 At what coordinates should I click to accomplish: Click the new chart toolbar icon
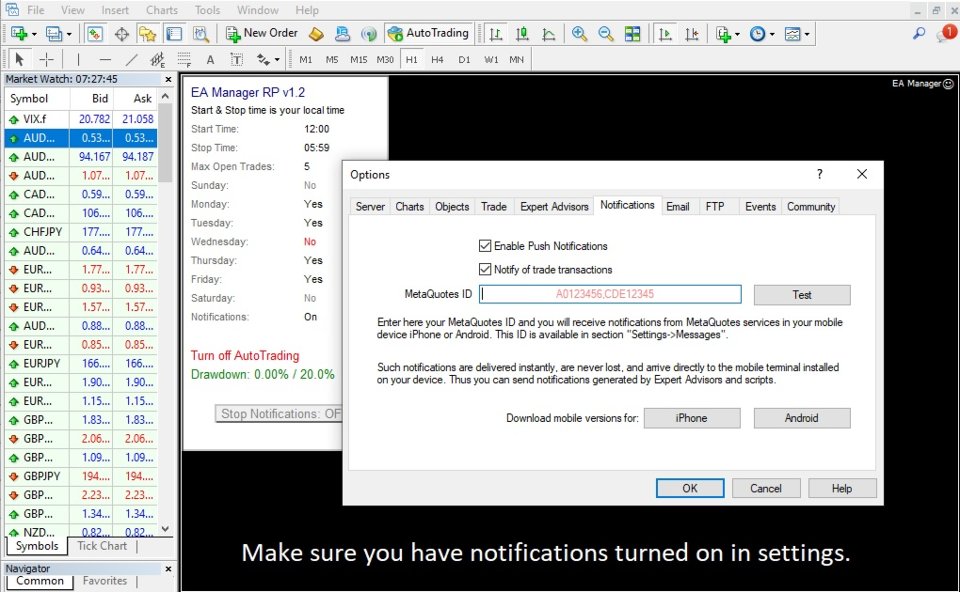(x=18, y=34)
